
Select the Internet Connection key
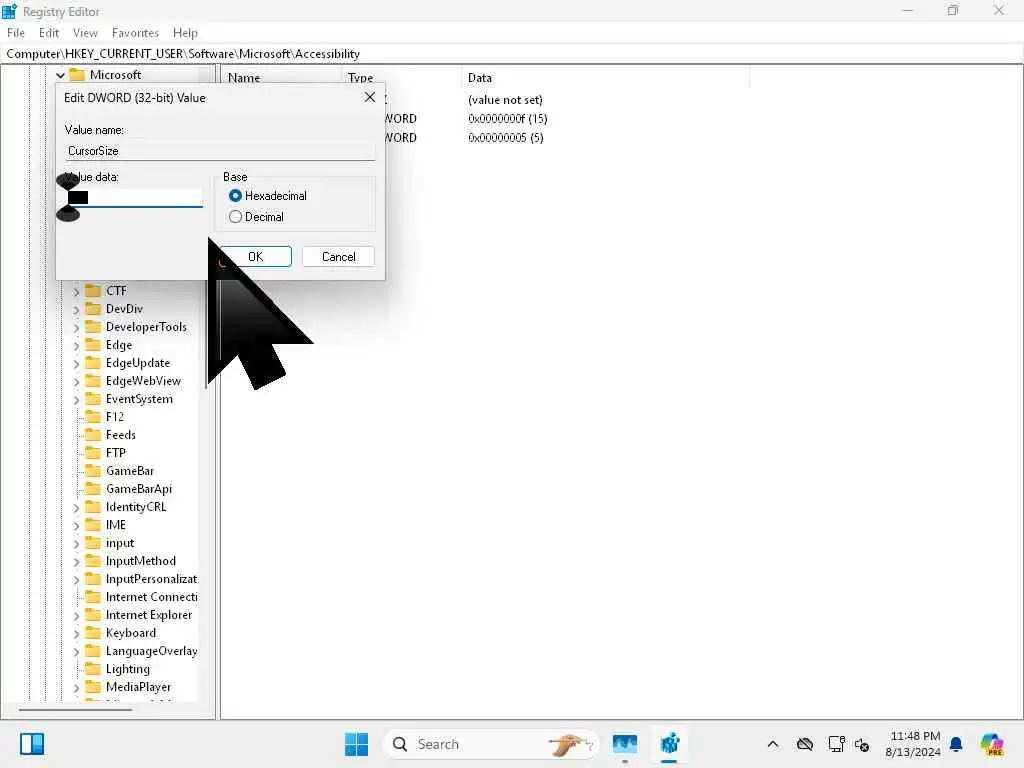(152, 597)
